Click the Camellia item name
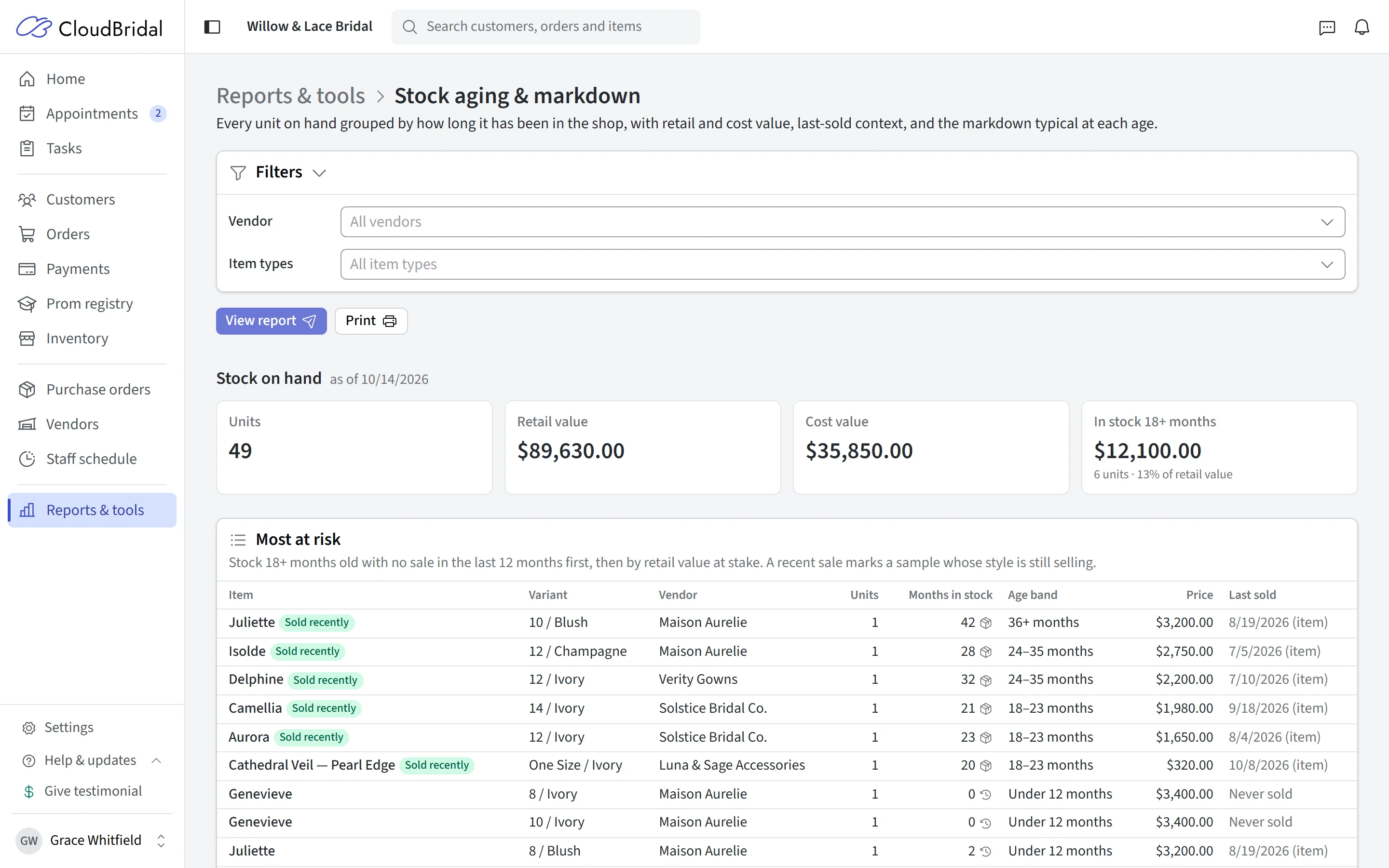 tap(255, 708)
